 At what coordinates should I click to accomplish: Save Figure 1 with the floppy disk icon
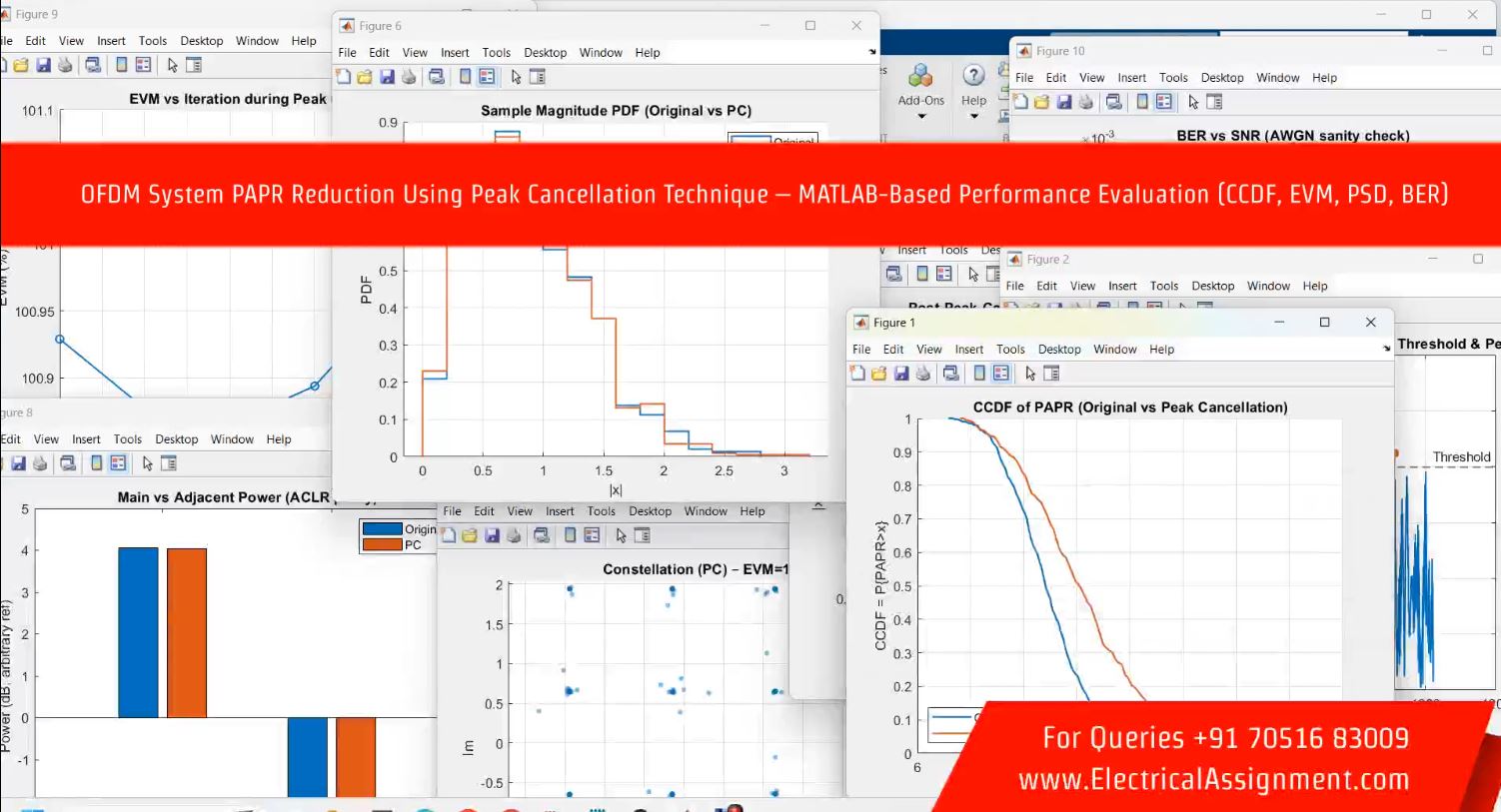(x=901, y=374)
